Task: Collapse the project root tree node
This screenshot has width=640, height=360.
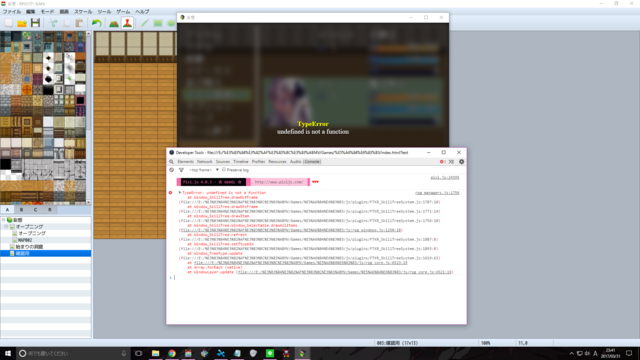Action: coord(4,220)
